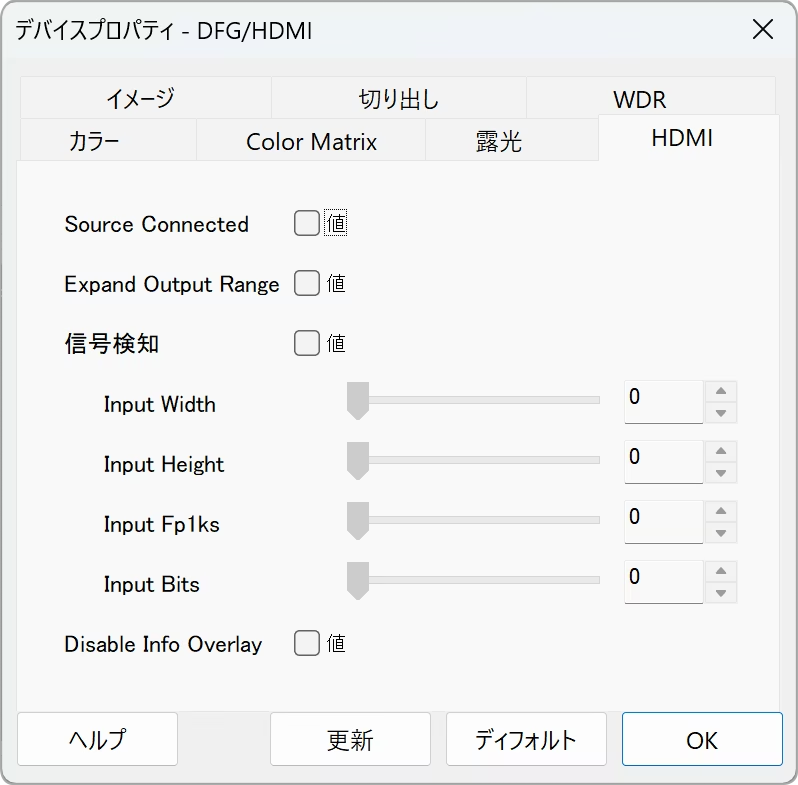
Task: Select the 露光 tab
Action: 498,142
